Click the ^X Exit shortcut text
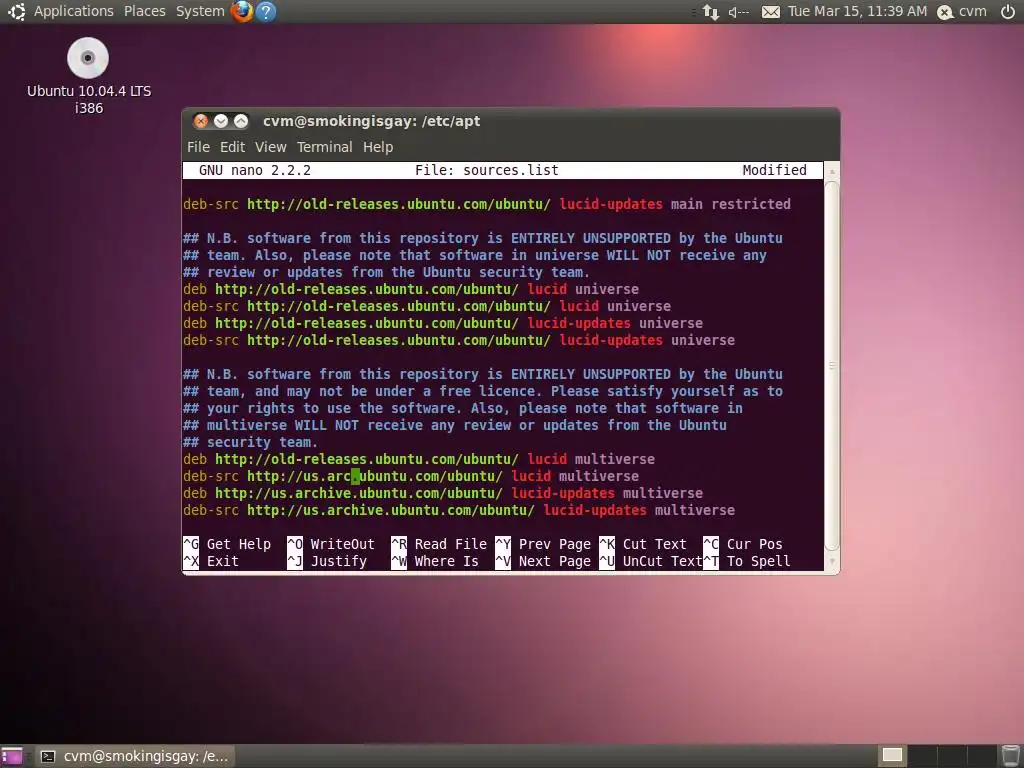 pos(211,561)
